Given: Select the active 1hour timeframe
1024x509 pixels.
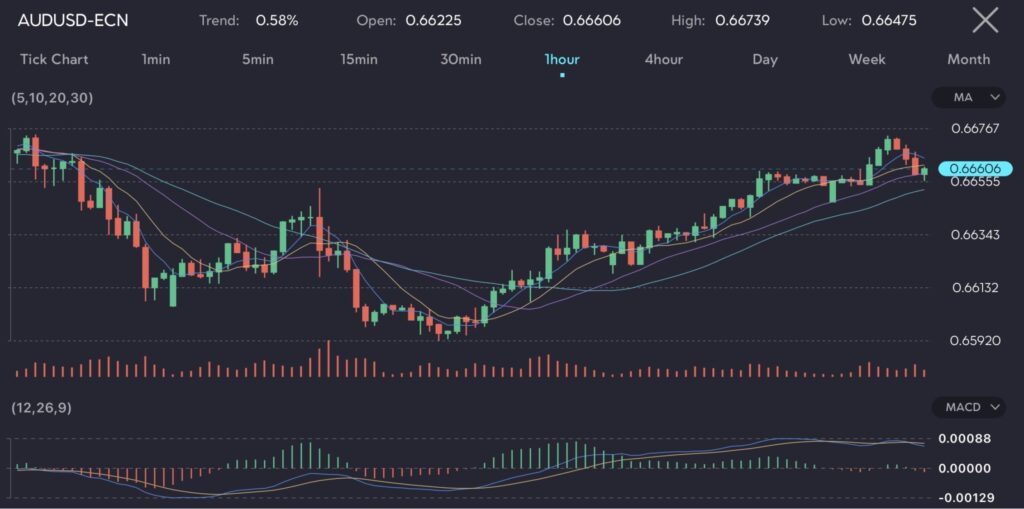Looking at the screenshot, I should tap(562, 59).
